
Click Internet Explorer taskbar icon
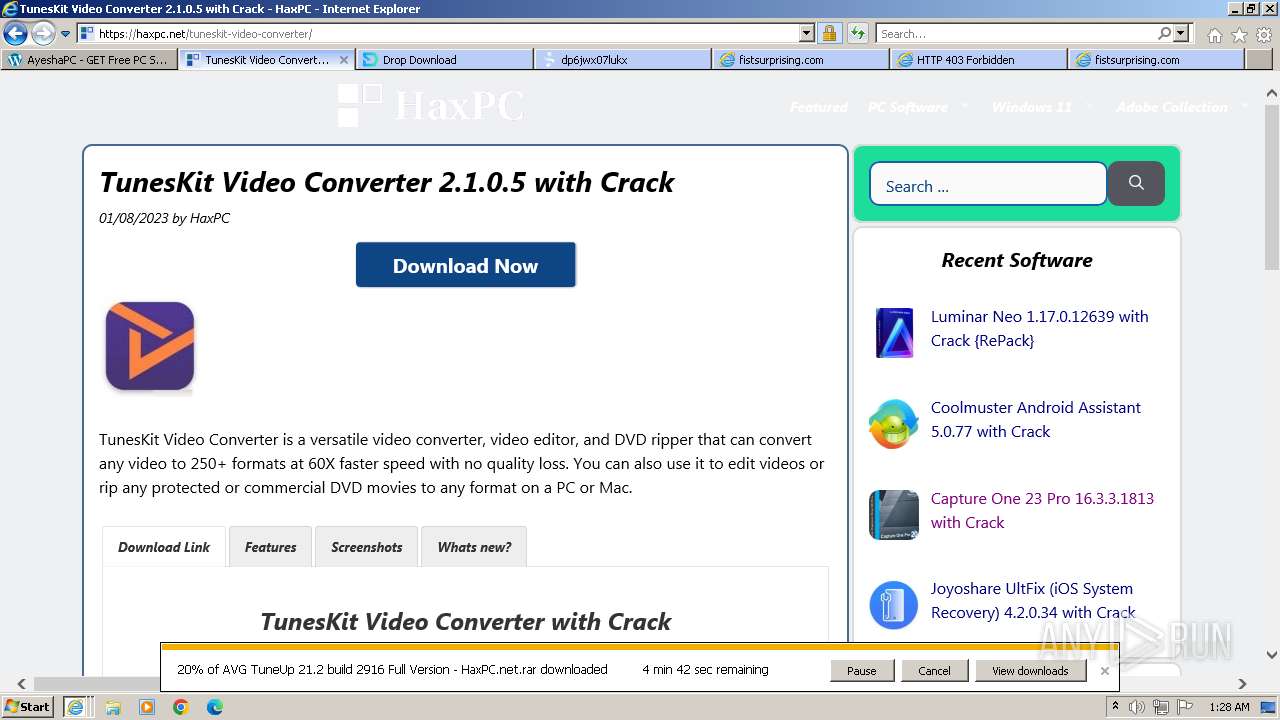(x=75, y=707)
